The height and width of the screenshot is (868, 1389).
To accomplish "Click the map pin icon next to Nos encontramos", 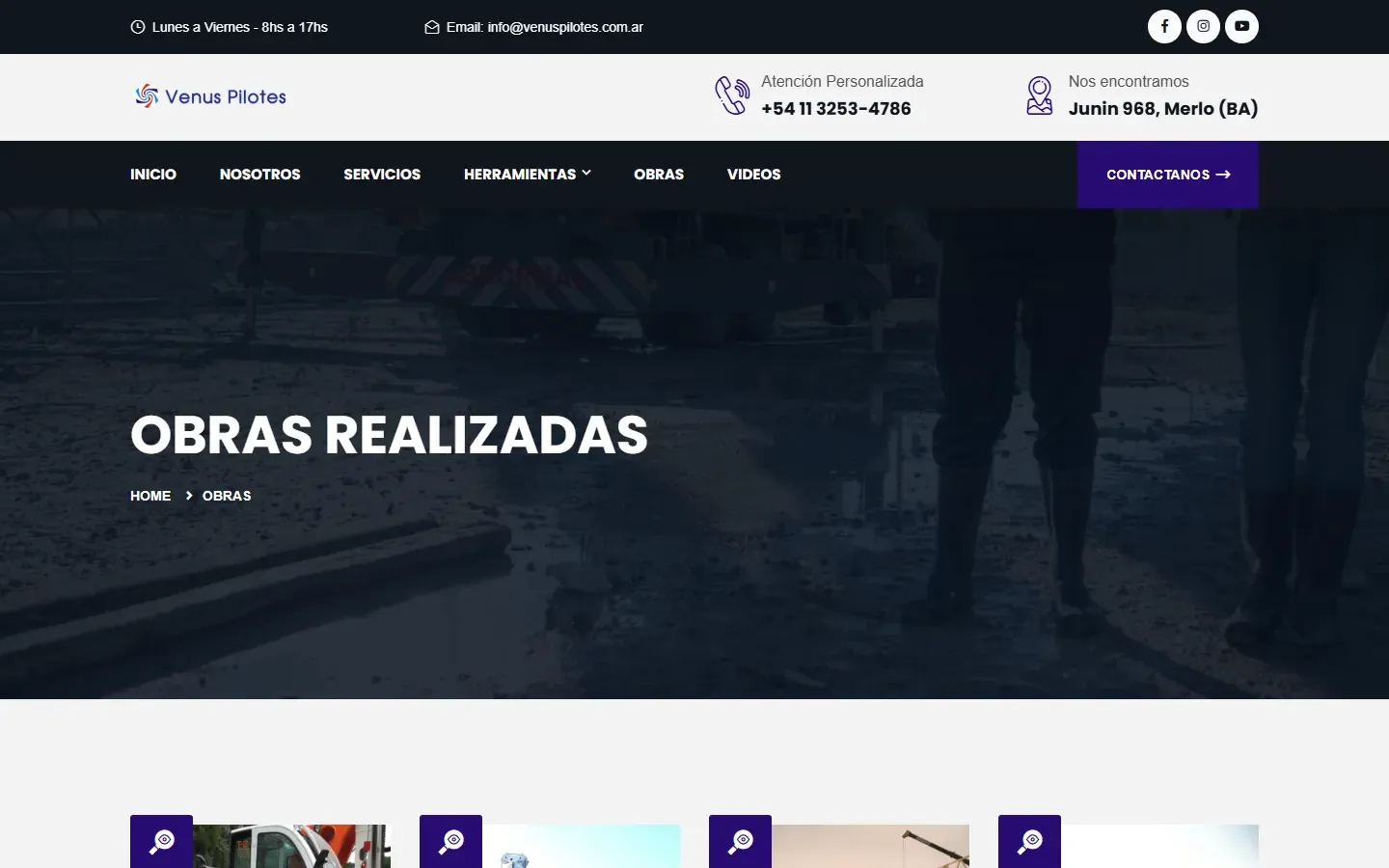I will pos(1040,95).
